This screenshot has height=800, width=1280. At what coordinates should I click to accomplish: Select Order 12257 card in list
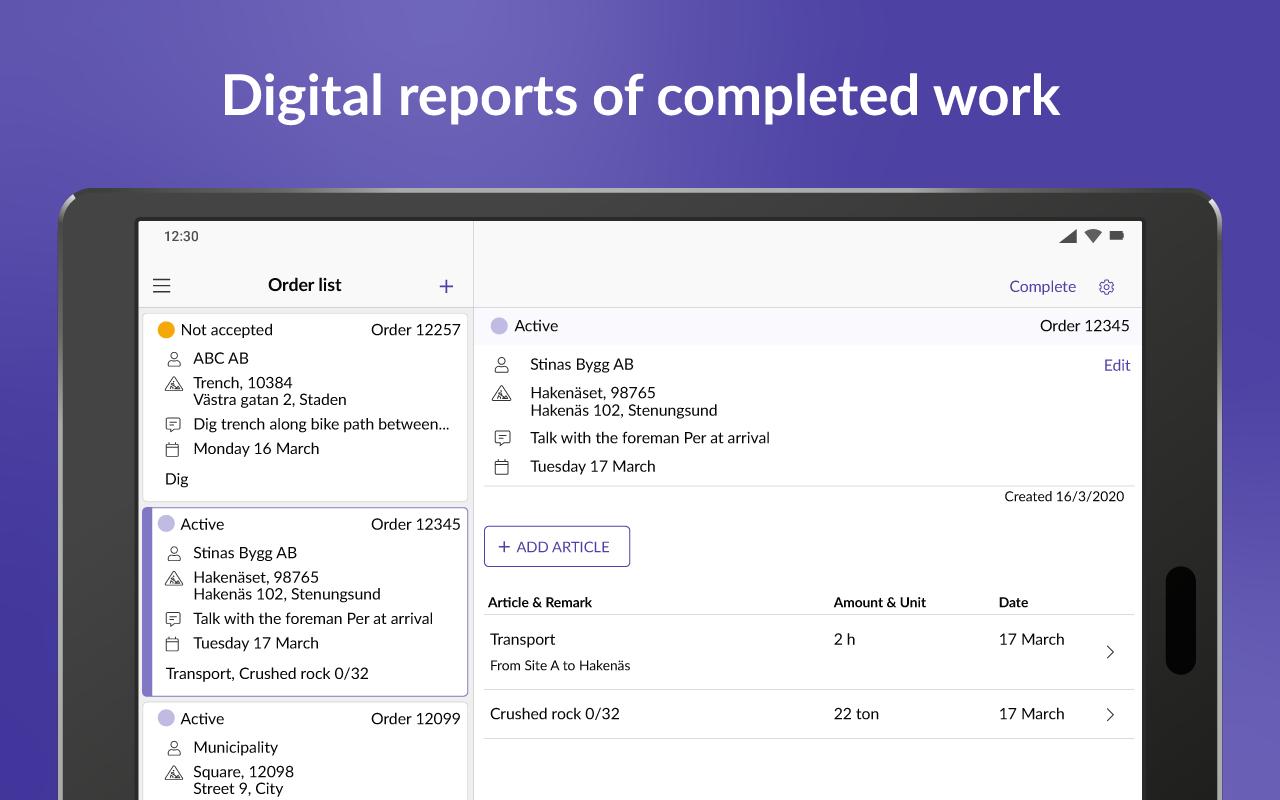[305, 407]
